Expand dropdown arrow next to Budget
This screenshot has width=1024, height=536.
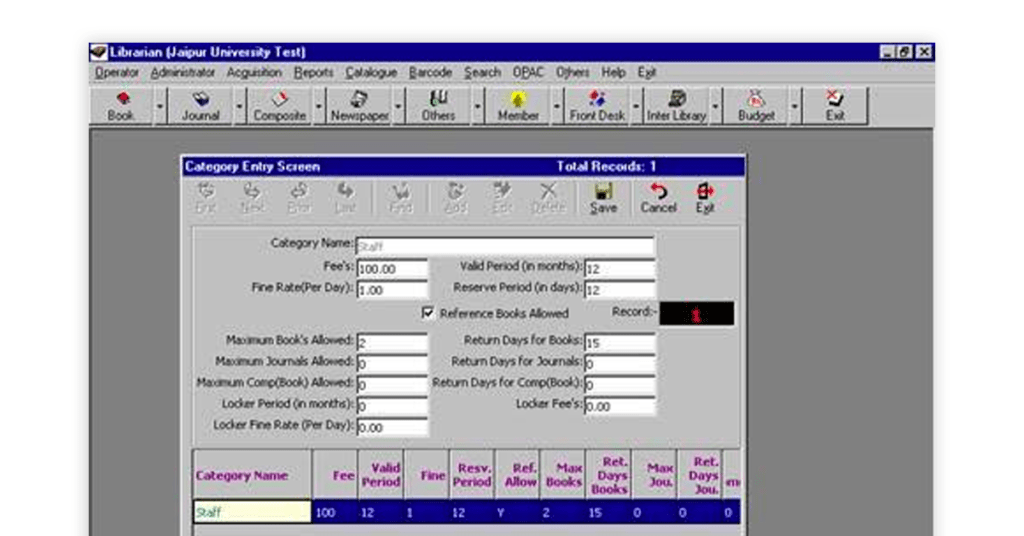click(x=795, y=106)
